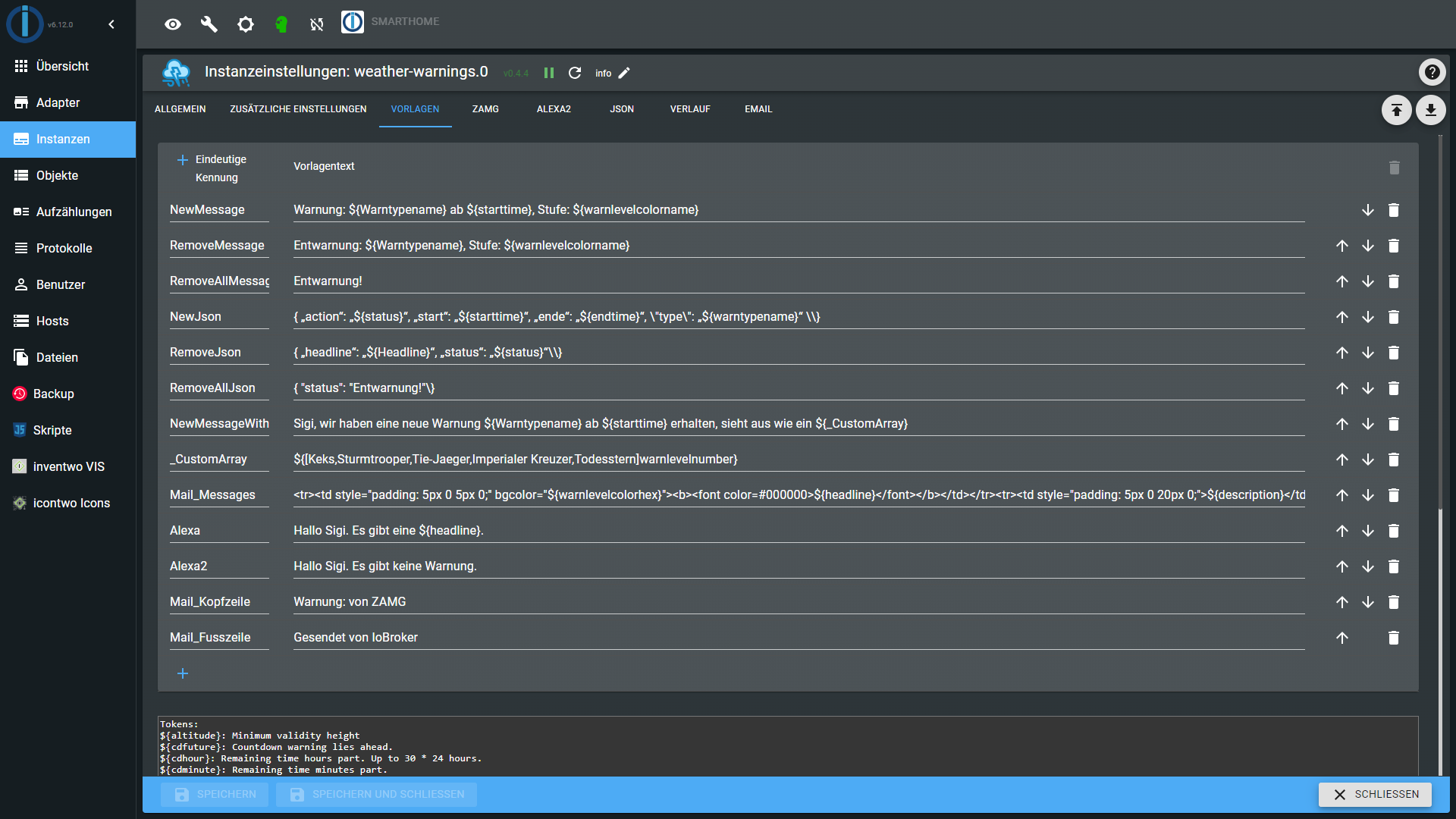
Task: Open icontwo Icons in the sidebar
Action: (68, 503)
